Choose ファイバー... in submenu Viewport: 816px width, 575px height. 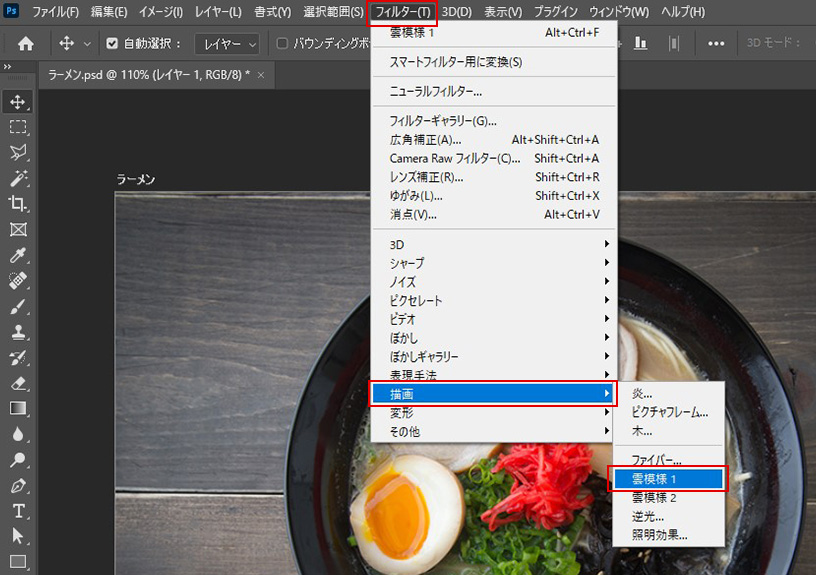[668, 460]
